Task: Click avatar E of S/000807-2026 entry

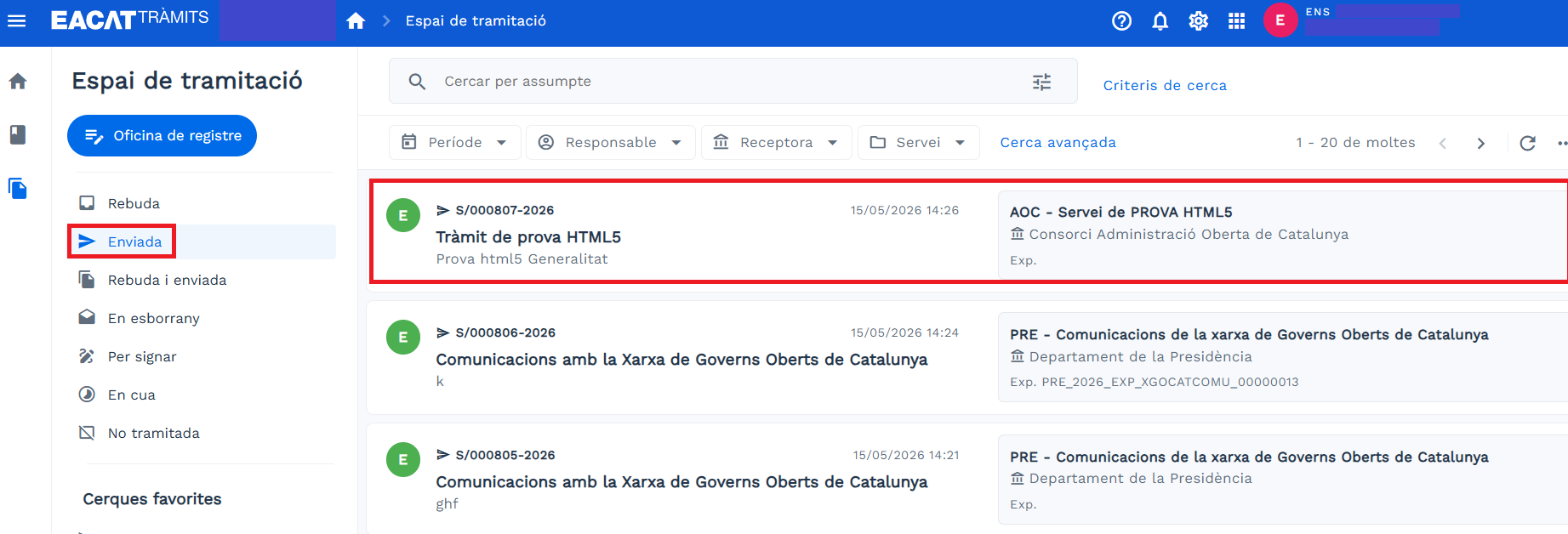Action: tap(403, 215)
